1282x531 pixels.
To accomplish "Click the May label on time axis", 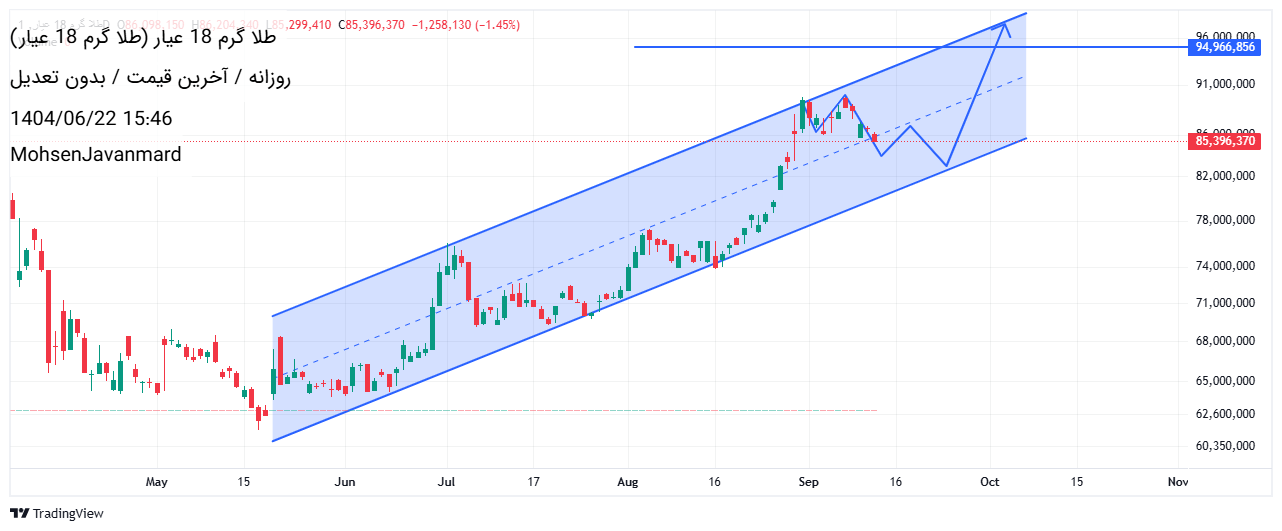I will pyautogui.click(x=157, y=482).
